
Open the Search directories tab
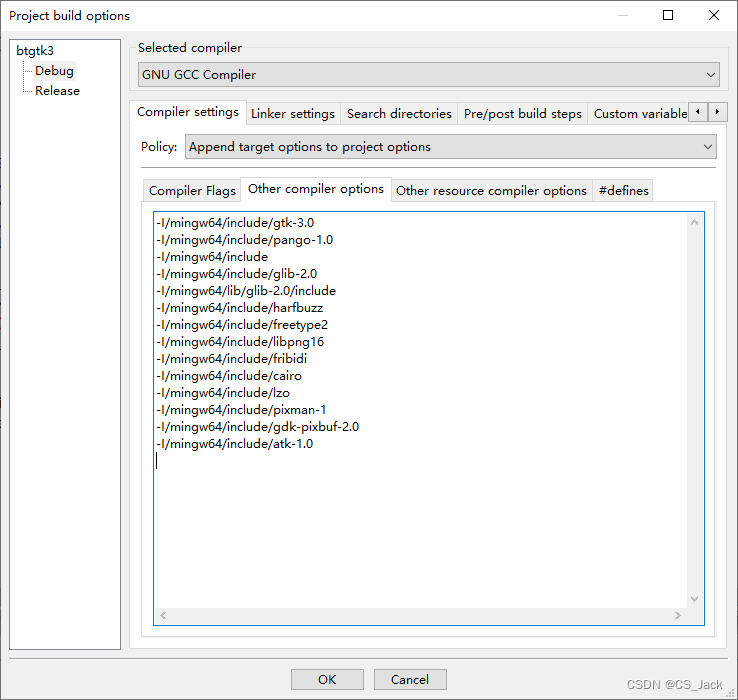(399, 113)
